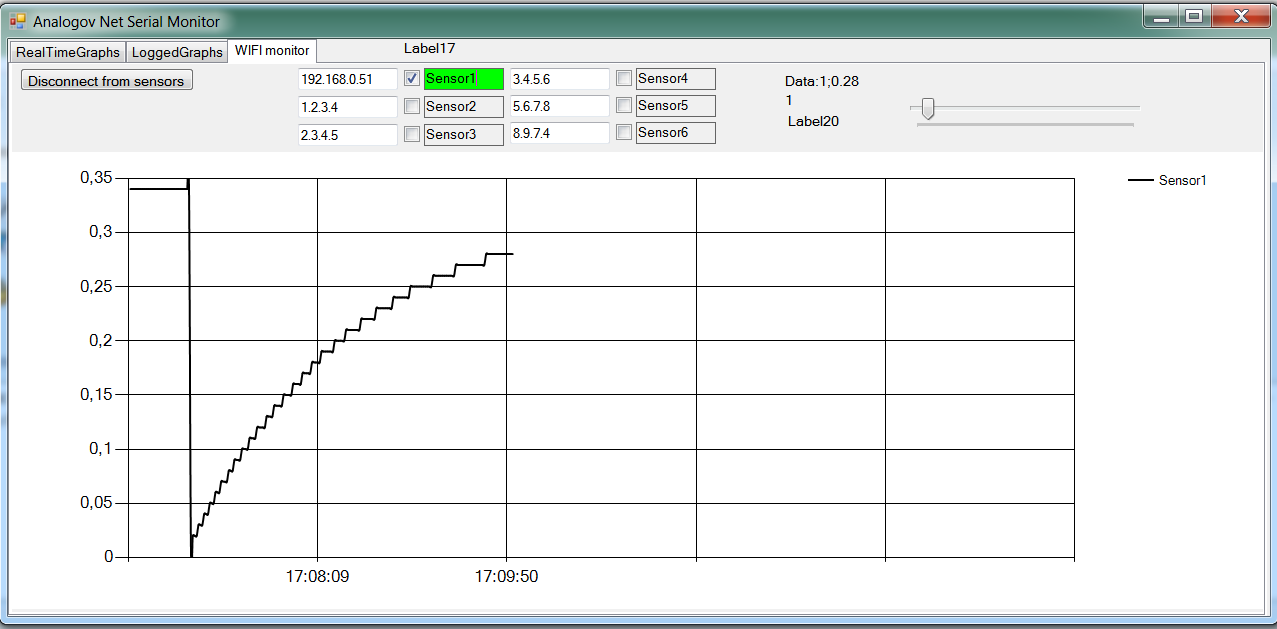The image size is (1277, 629).
Task: Click the Sensor4 name text box
Action: 675,79
